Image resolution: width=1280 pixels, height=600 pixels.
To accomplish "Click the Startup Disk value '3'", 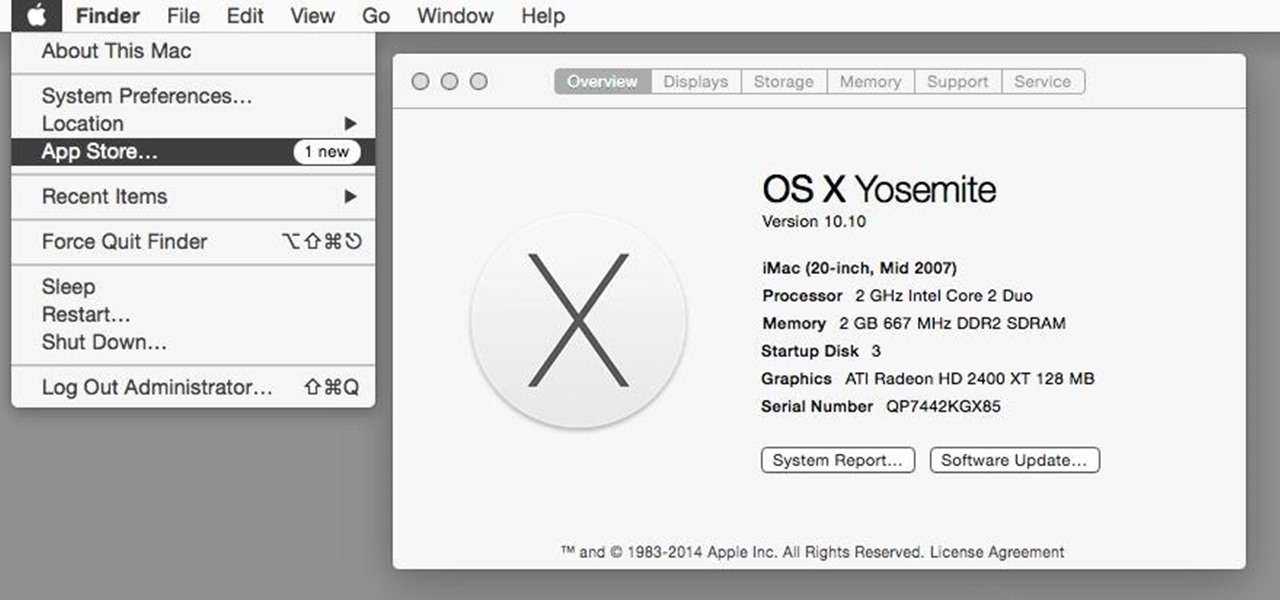I will [x=876, y=352].
